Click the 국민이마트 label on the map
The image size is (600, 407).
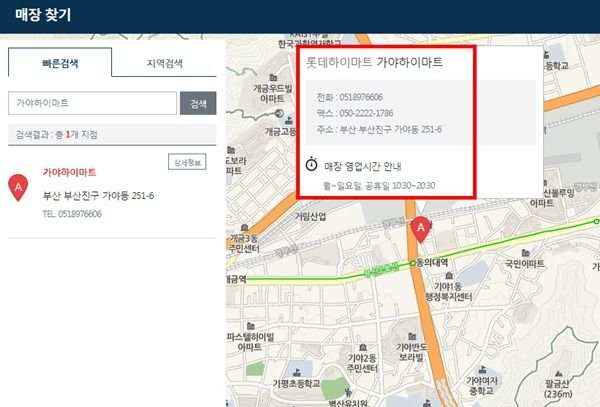pos(525,263)
